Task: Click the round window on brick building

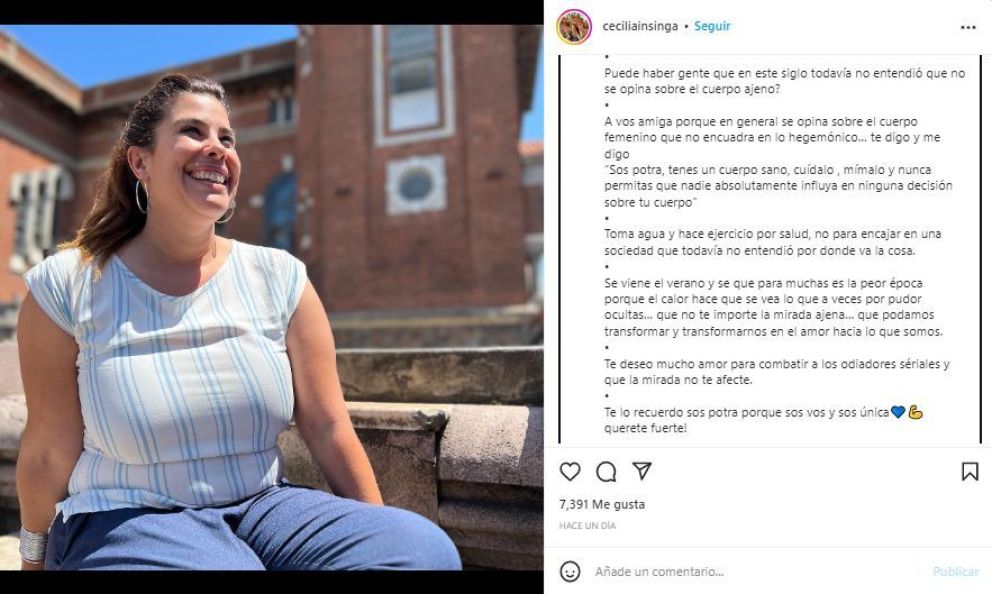Action: (416, 184)
